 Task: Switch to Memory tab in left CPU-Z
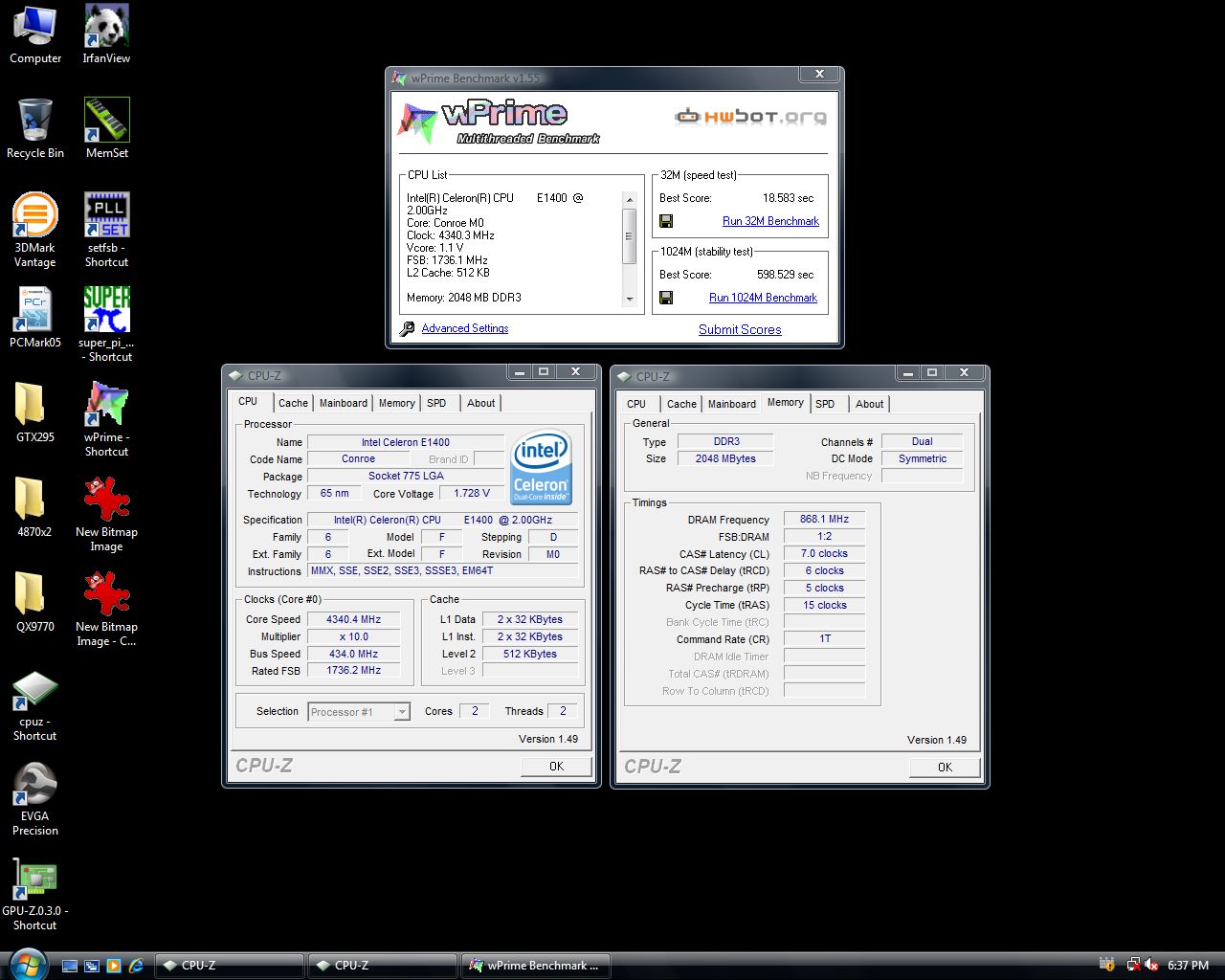pyautogui.click(x=396, y=403)
